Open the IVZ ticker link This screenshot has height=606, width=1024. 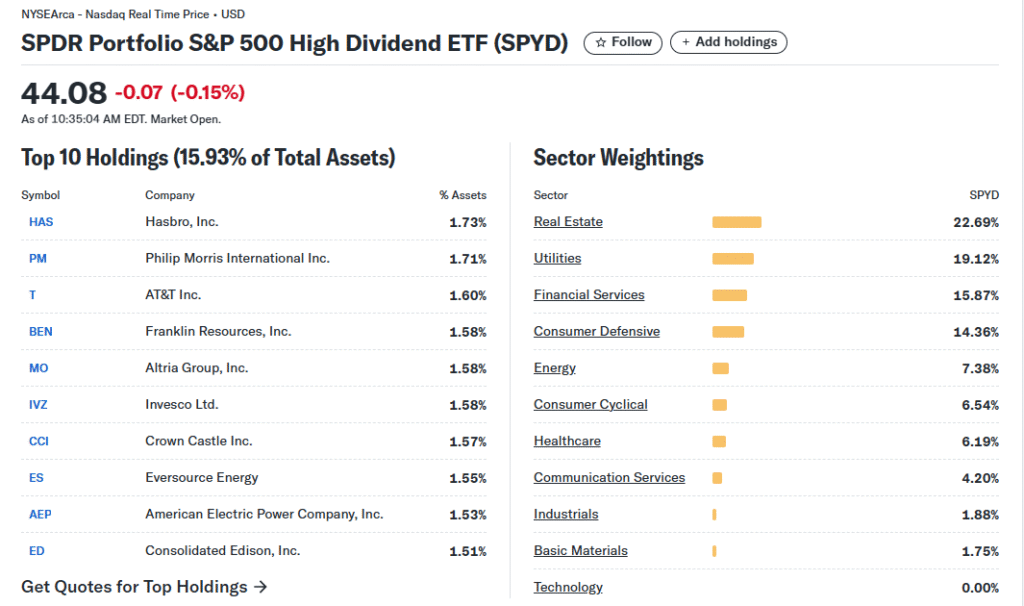click(39, 405)
